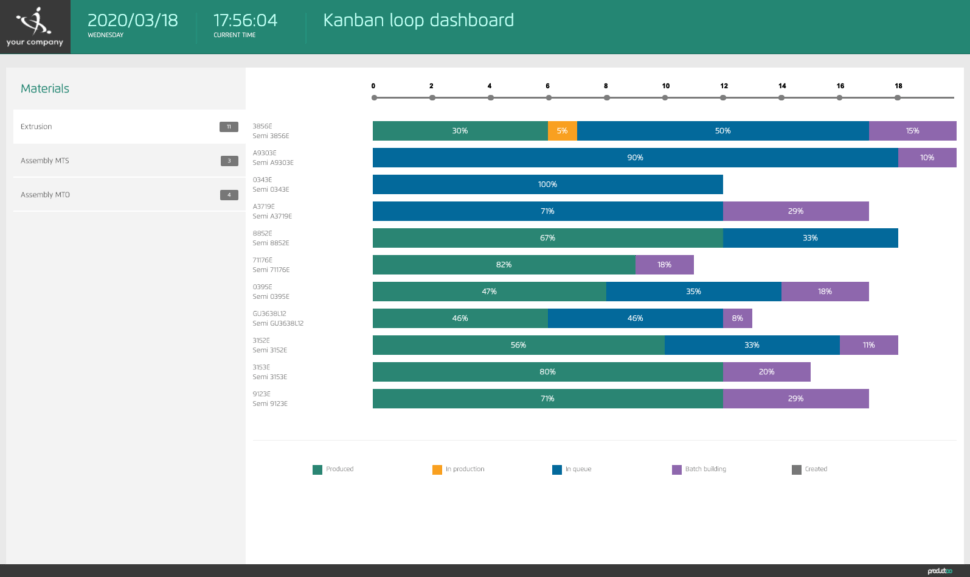This screenshot has width=970, height=577.
Task: Click the your company logo
Action: point(35,27)
